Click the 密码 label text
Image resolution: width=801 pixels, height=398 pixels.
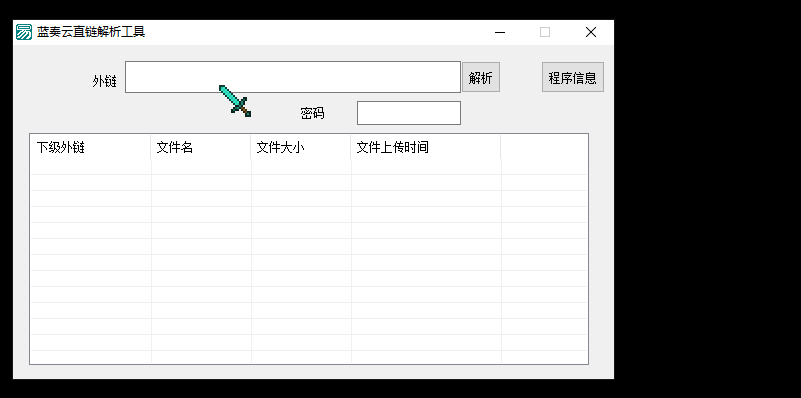point(312,113)
